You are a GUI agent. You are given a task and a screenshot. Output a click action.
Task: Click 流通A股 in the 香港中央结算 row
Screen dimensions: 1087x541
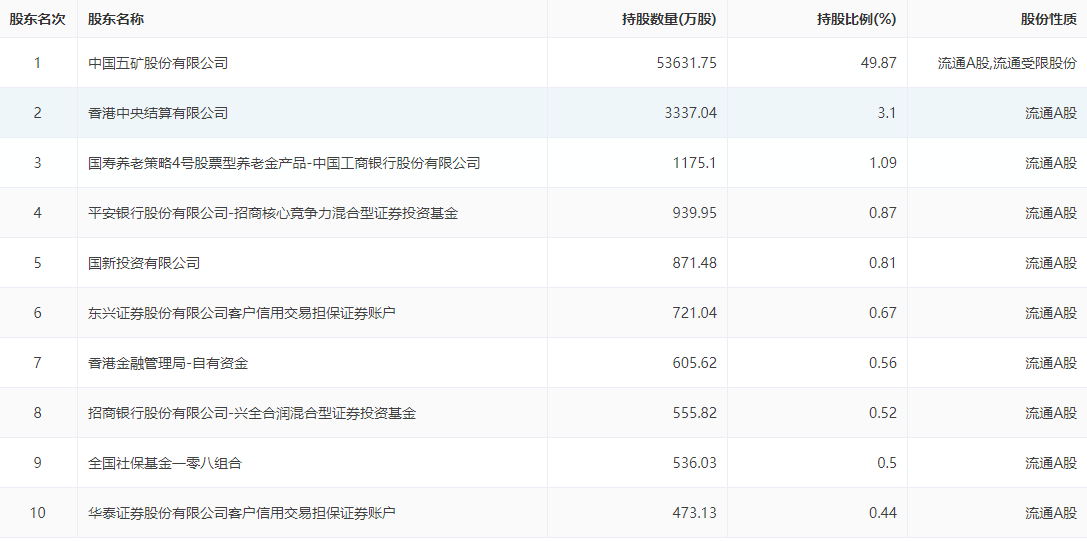tap(1051, 113)
